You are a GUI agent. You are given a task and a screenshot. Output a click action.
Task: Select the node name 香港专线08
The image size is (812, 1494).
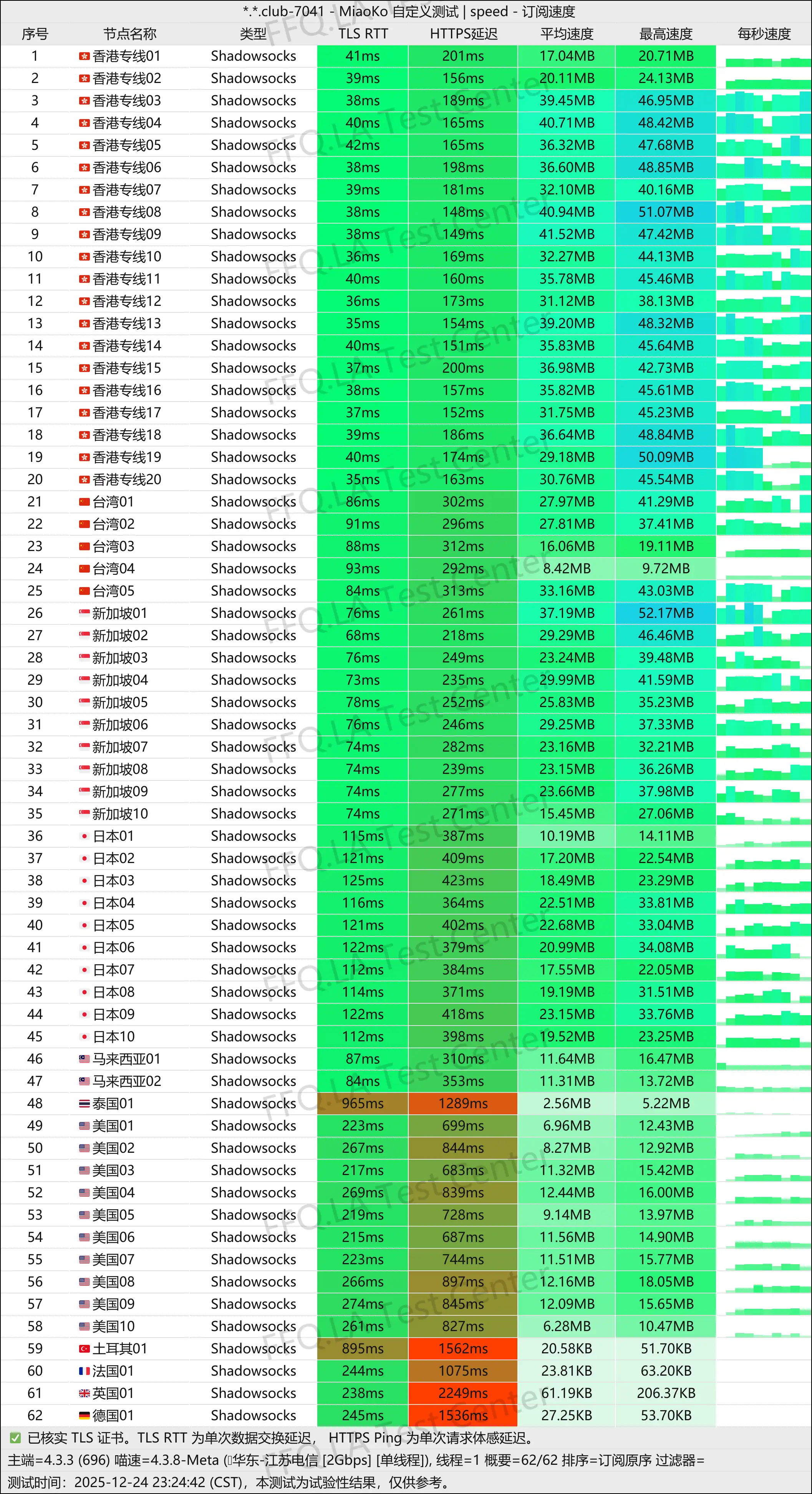tap(126, 212)
